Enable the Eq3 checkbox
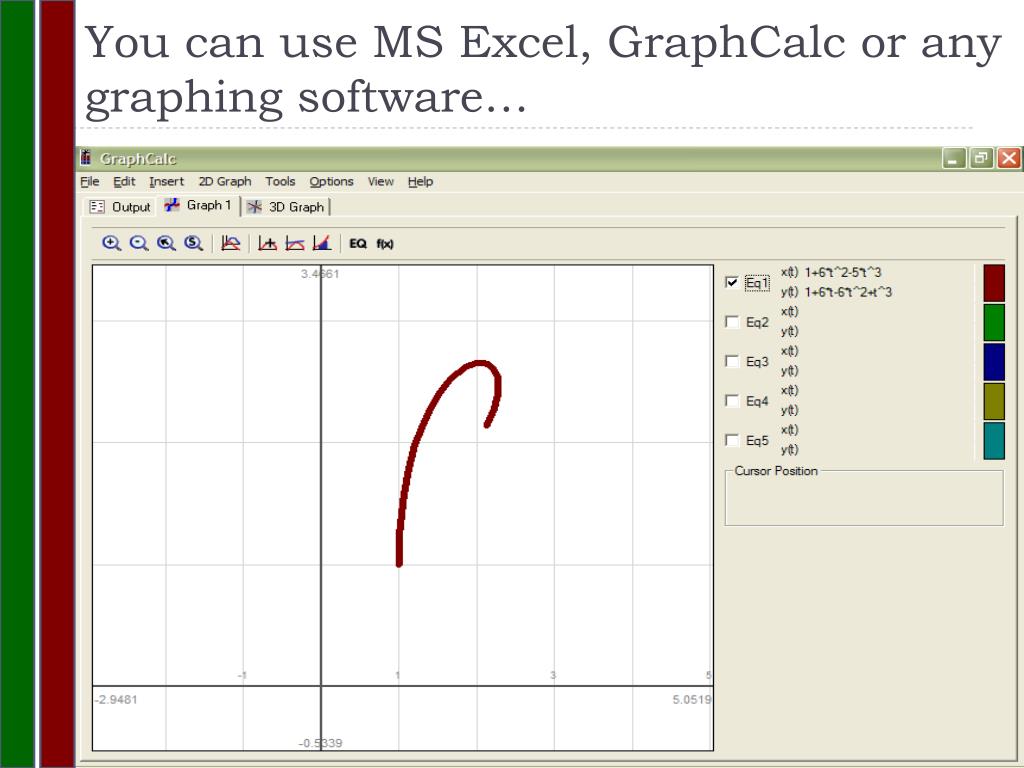 point(731,361)
